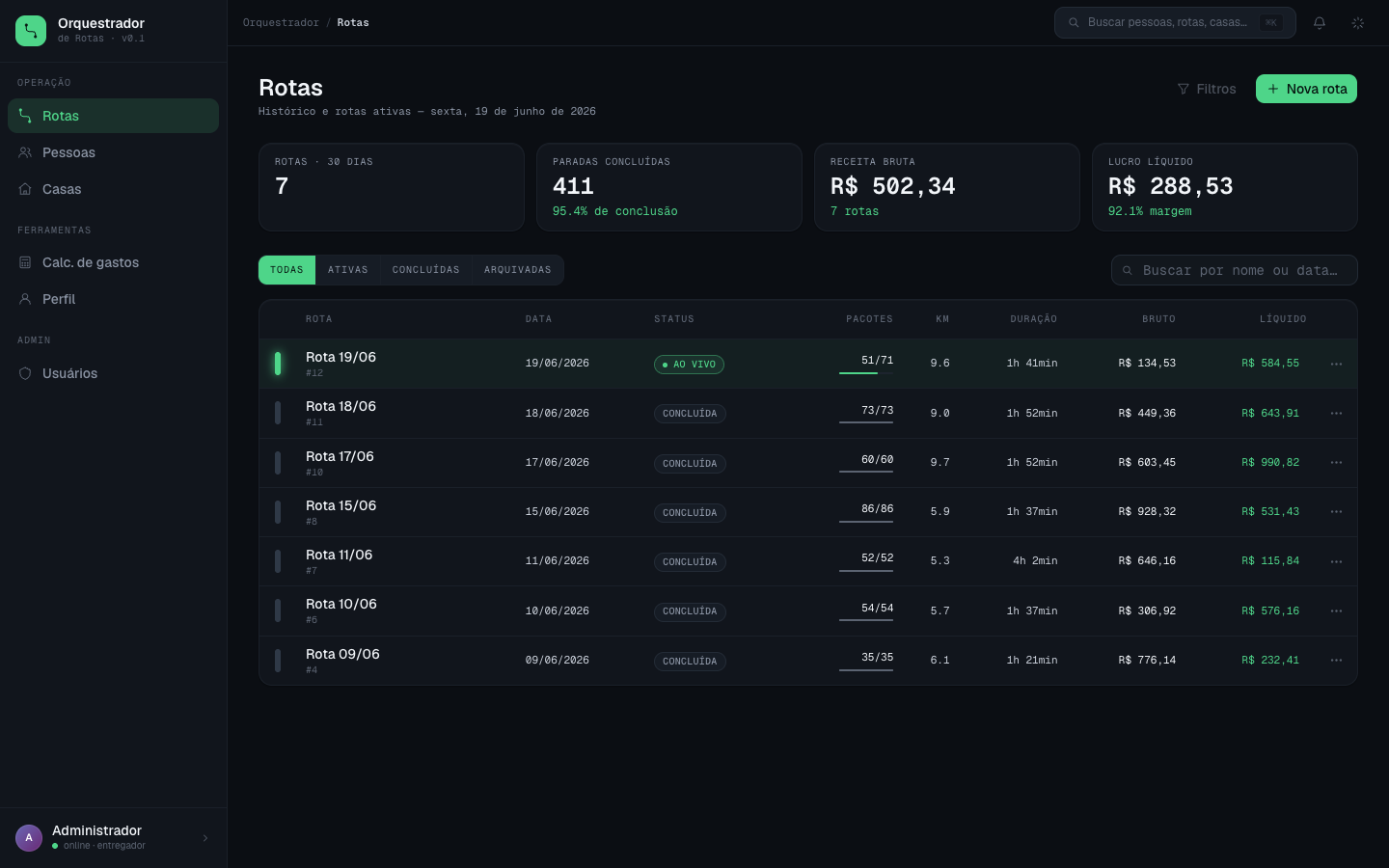This screenshot has width=1389, height=868.
Task: Click the Filtros funnel icon
Action: (x=1184, y=89)
